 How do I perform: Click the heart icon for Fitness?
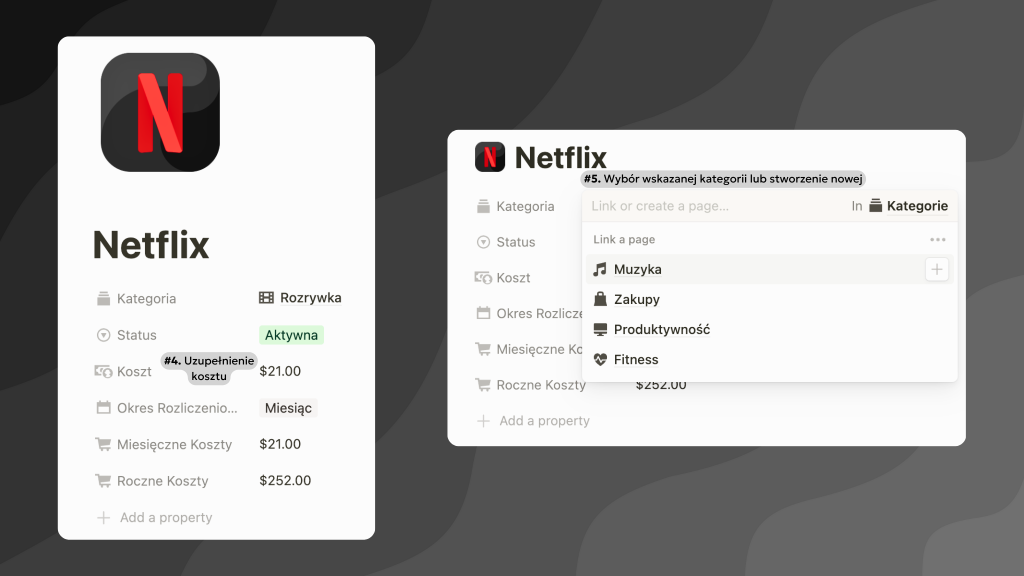600,360
